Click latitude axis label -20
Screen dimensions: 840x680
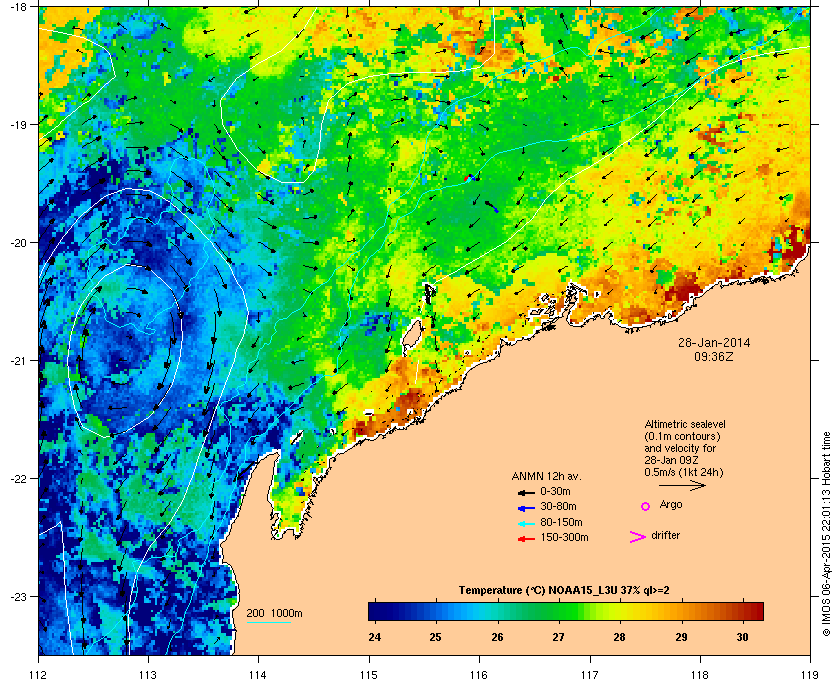18,242
